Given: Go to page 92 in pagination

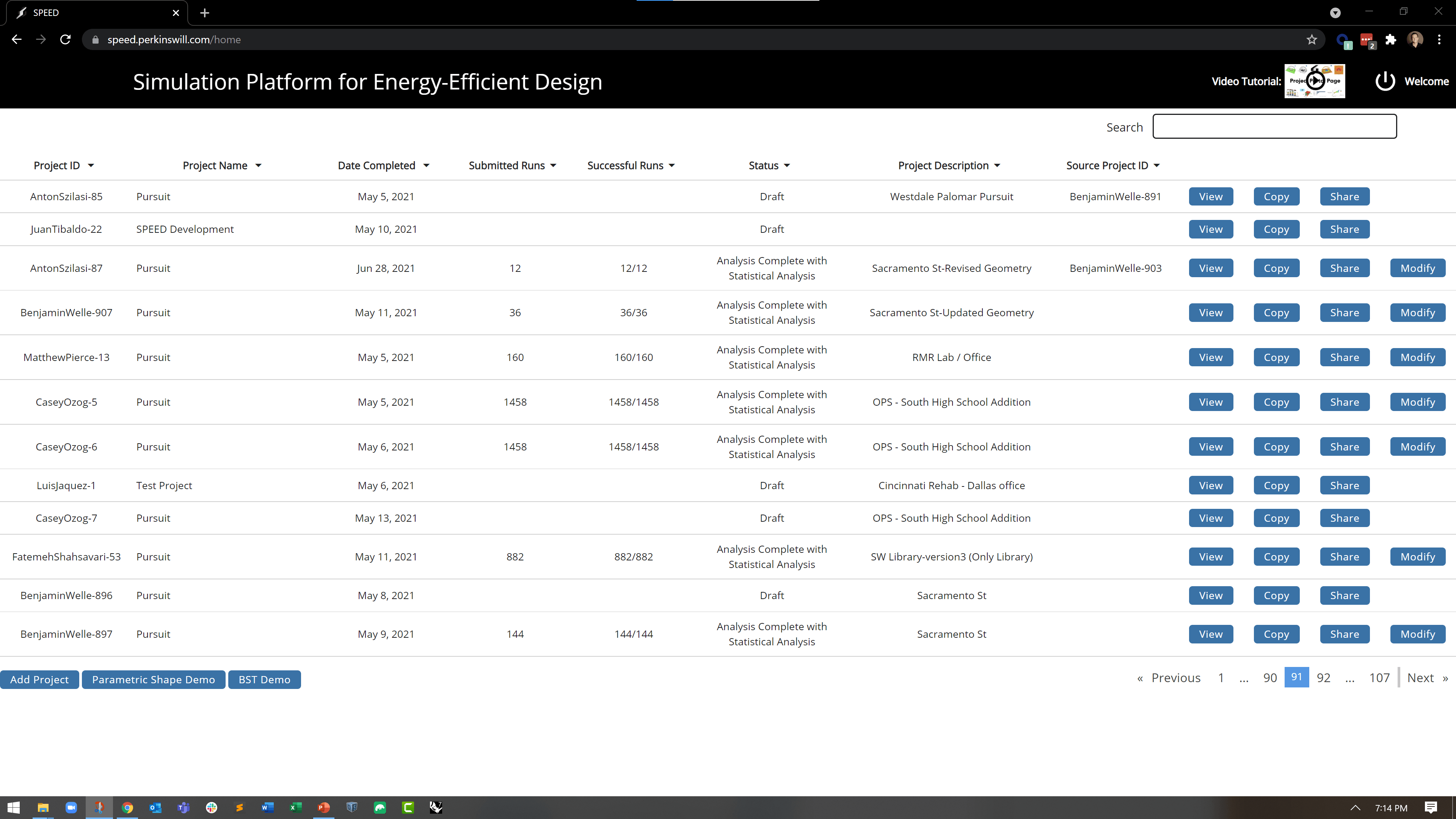Looking at the screenshot, I should [x=1323, y=678].
